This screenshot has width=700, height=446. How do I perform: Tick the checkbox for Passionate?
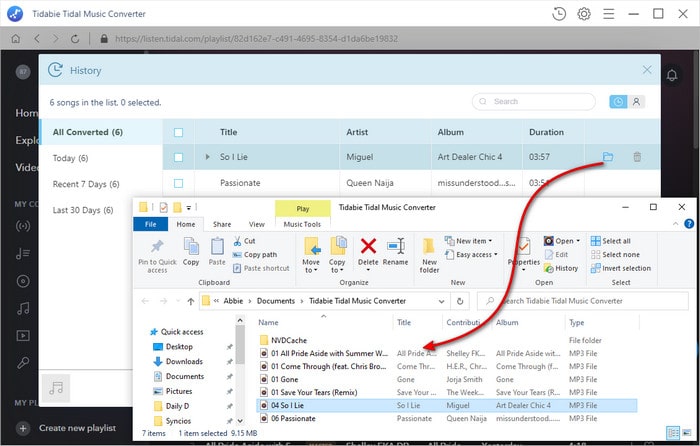coord(178,183)
